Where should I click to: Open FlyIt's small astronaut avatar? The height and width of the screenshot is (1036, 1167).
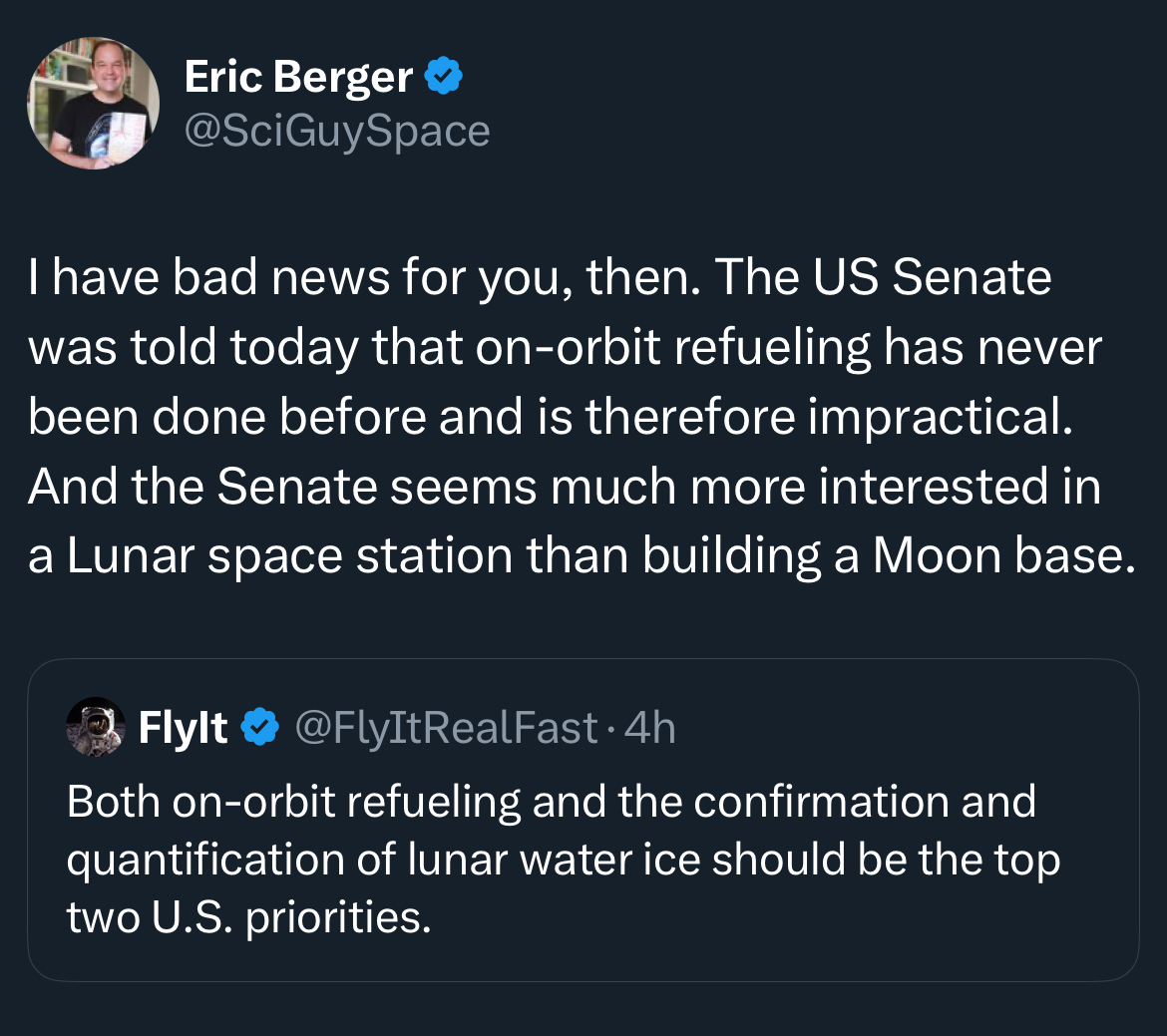(96, 727)
